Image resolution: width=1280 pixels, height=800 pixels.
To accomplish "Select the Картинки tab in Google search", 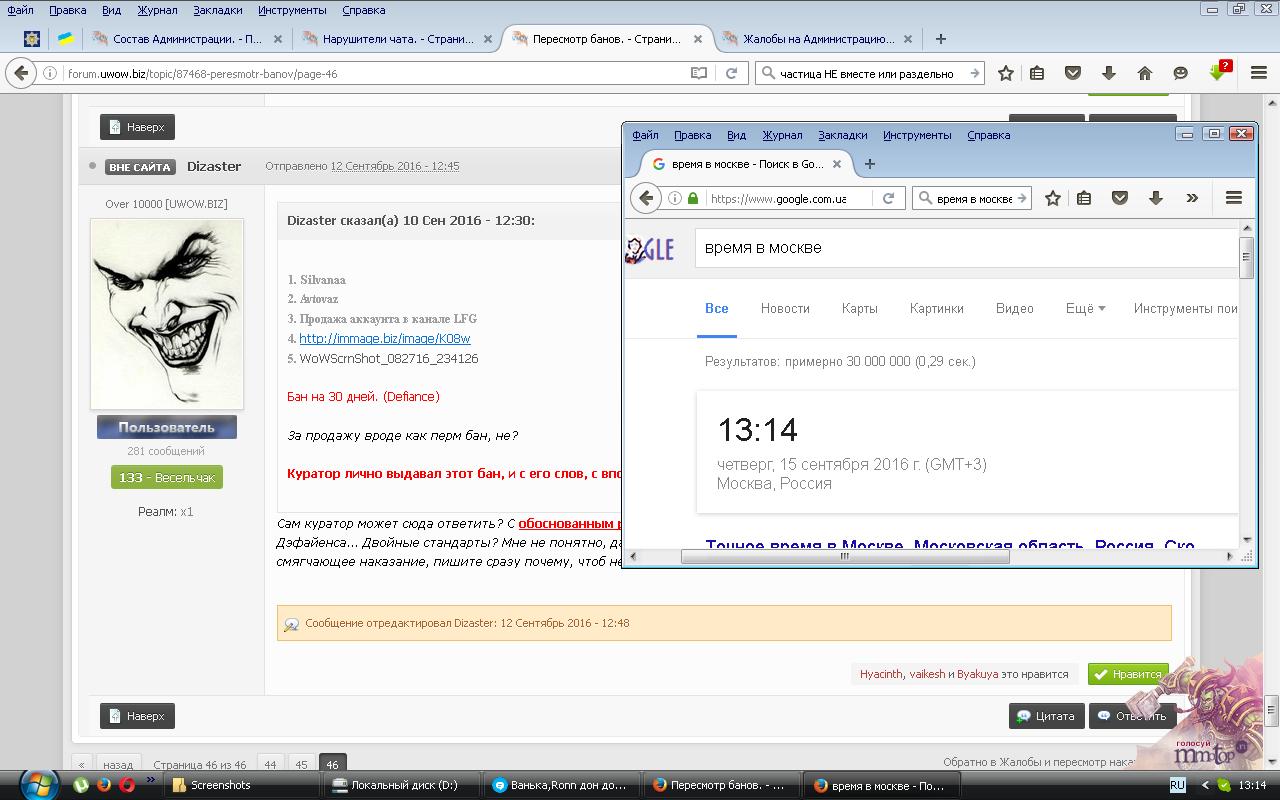I will pyautogui.click(x=936, y=308).
